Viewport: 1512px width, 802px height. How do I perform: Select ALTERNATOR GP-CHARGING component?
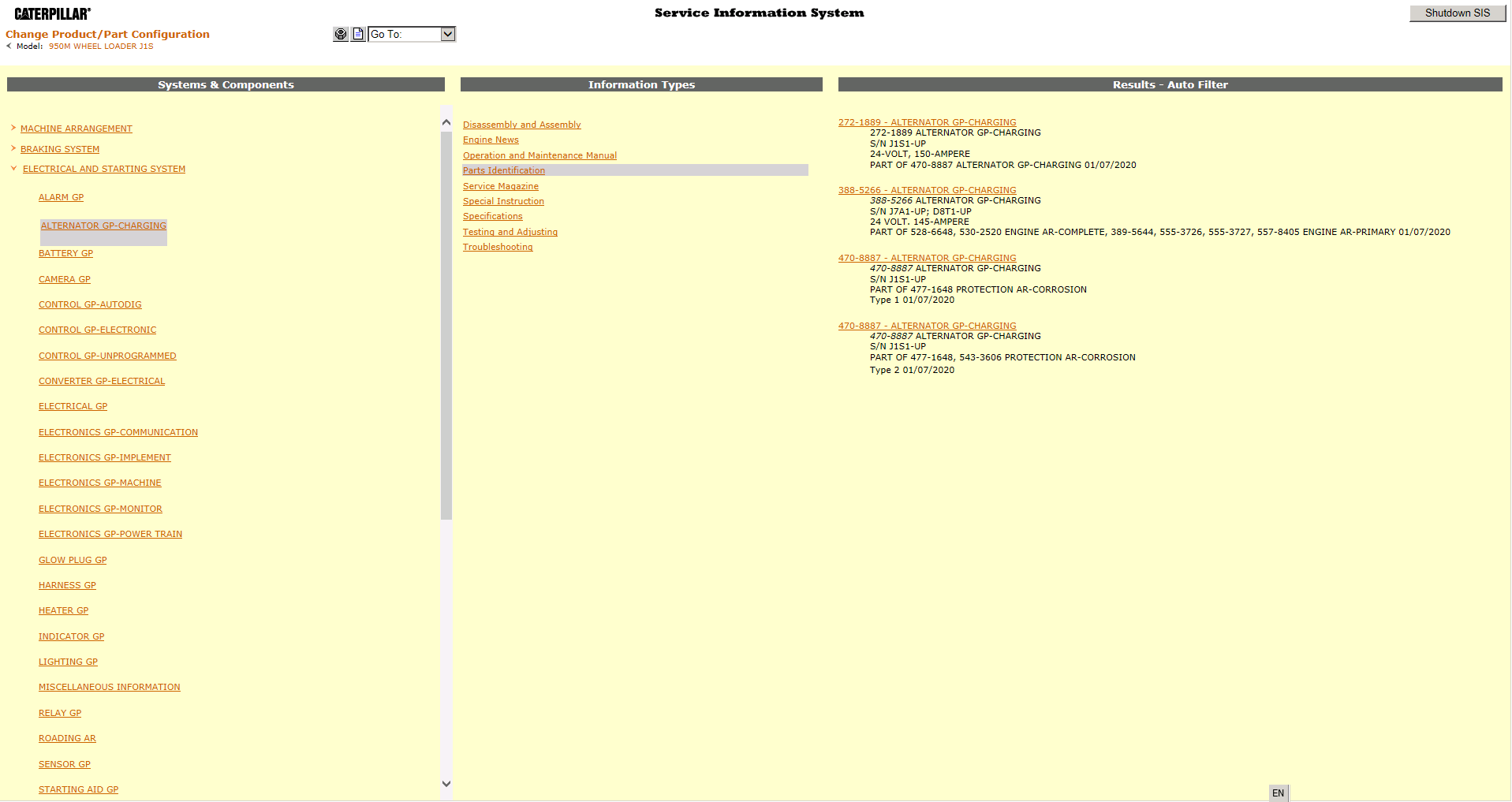click(x=103, y=226)
